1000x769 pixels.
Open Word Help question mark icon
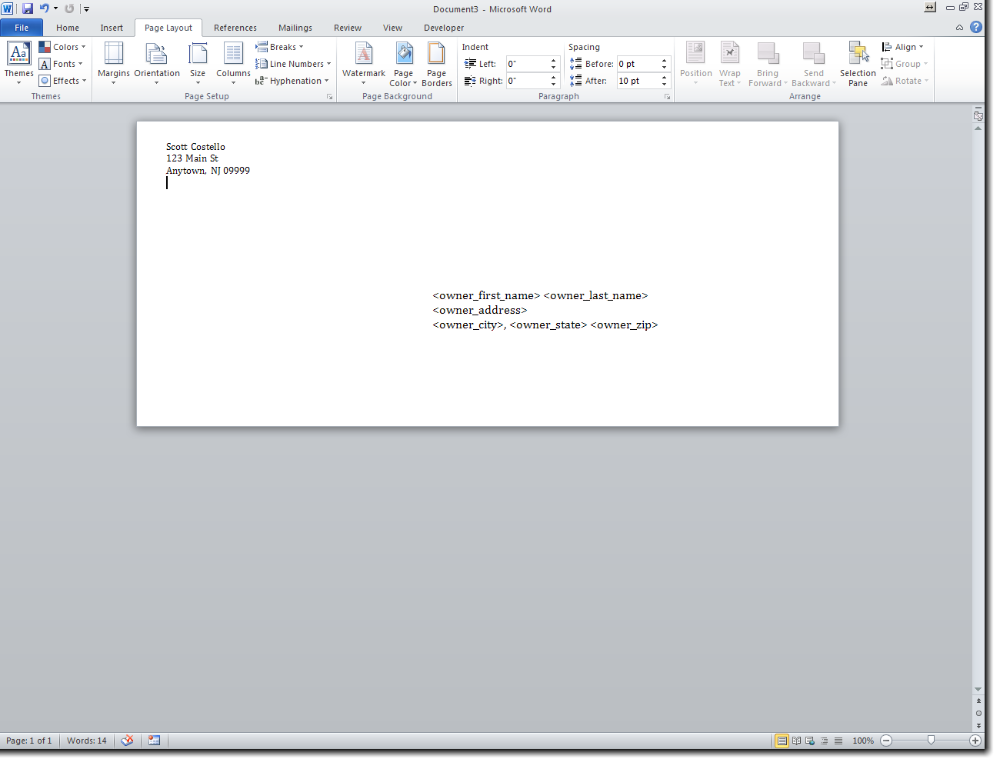click(x=976, y=27)
